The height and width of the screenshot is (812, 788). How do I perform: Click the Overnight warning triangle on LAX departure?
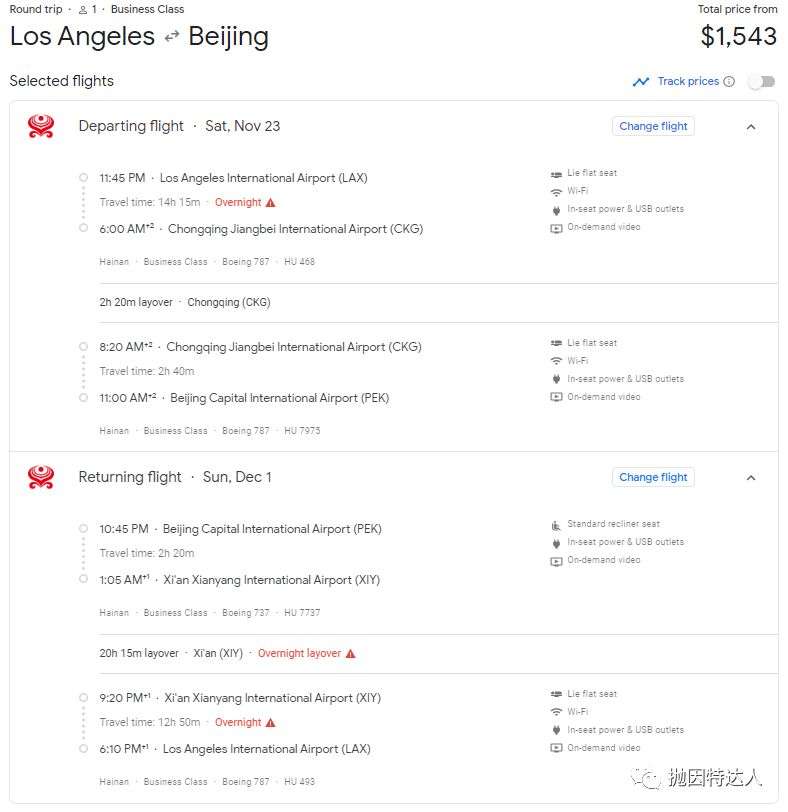click(270, 202)
